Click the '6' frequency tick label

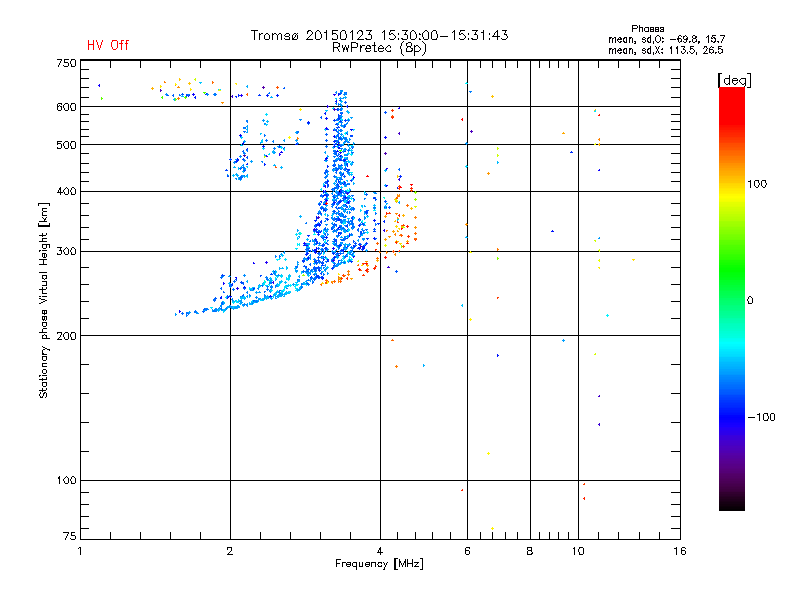[467, 551]
